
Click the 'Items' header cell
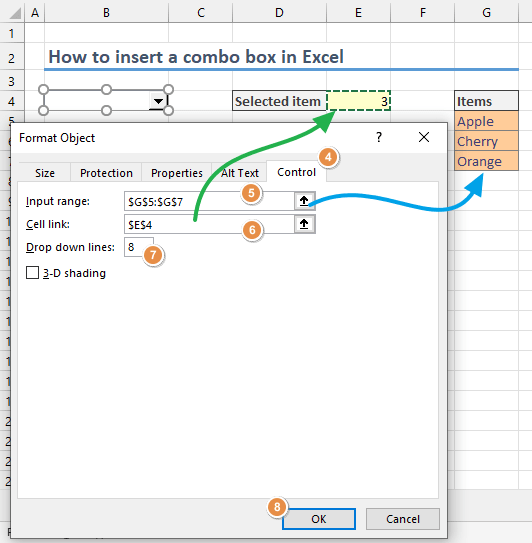486,101
